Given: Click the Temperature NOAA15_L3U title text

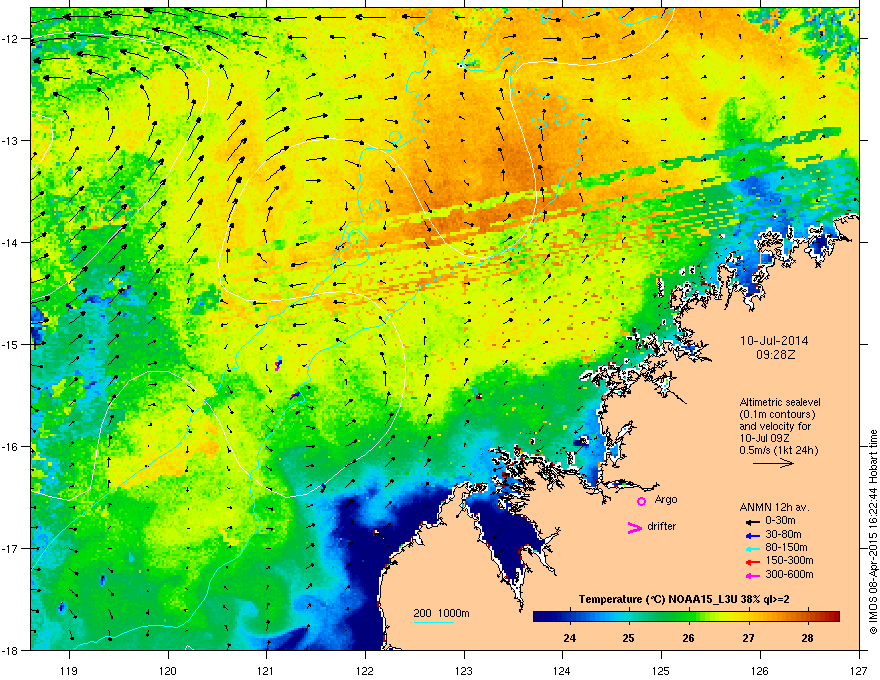Looking at the screenshot, I should coord(684,599).
